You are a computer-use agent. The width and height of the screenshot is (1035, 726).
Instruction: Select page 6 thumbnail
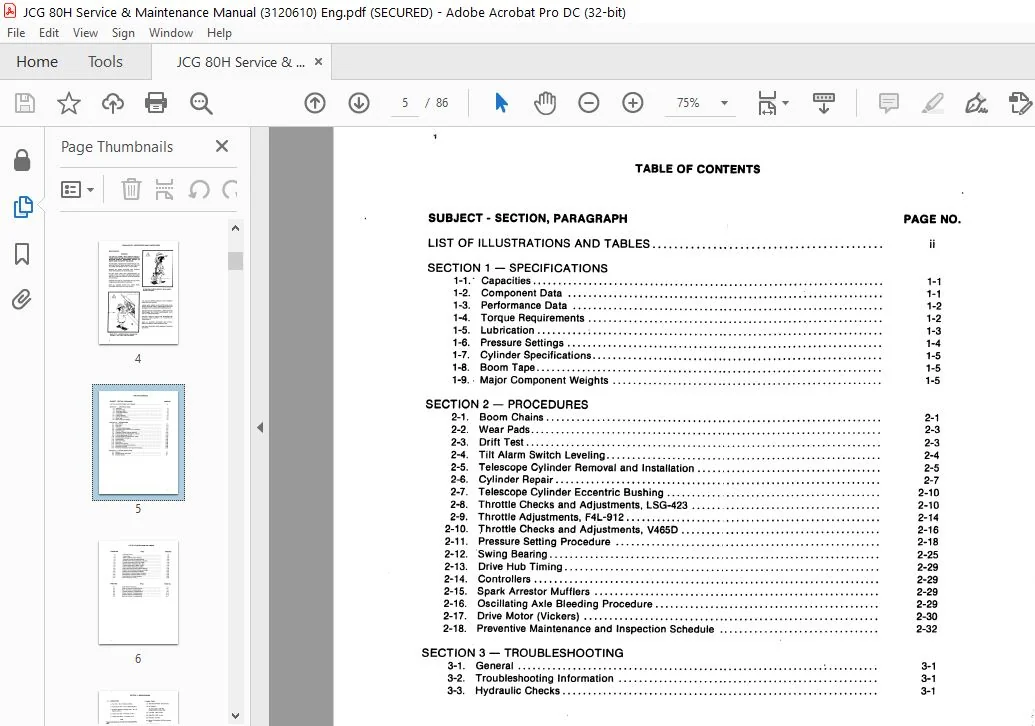click(138, 592)
